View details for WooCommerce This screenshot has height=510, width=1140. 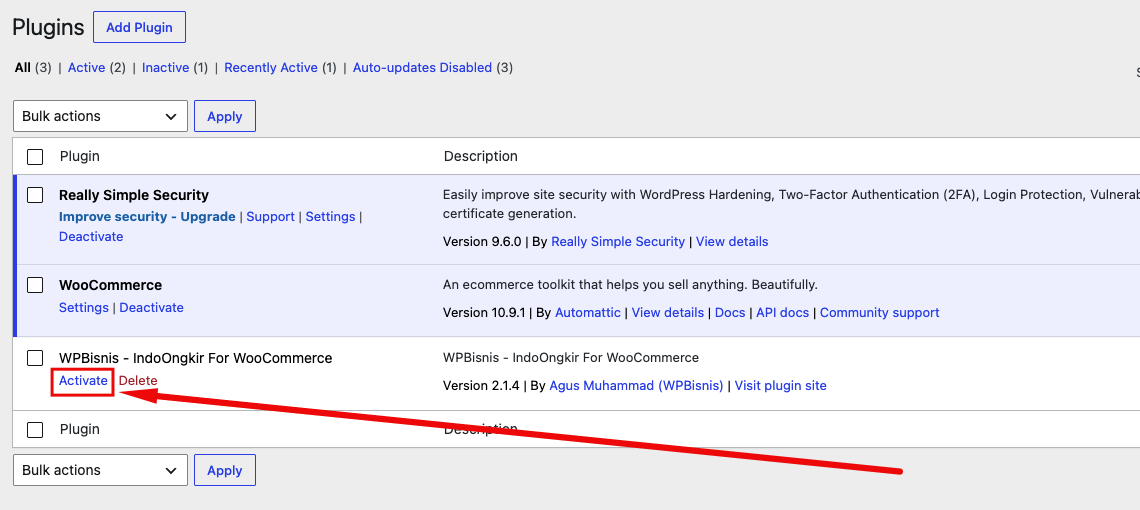pos(667,313)
